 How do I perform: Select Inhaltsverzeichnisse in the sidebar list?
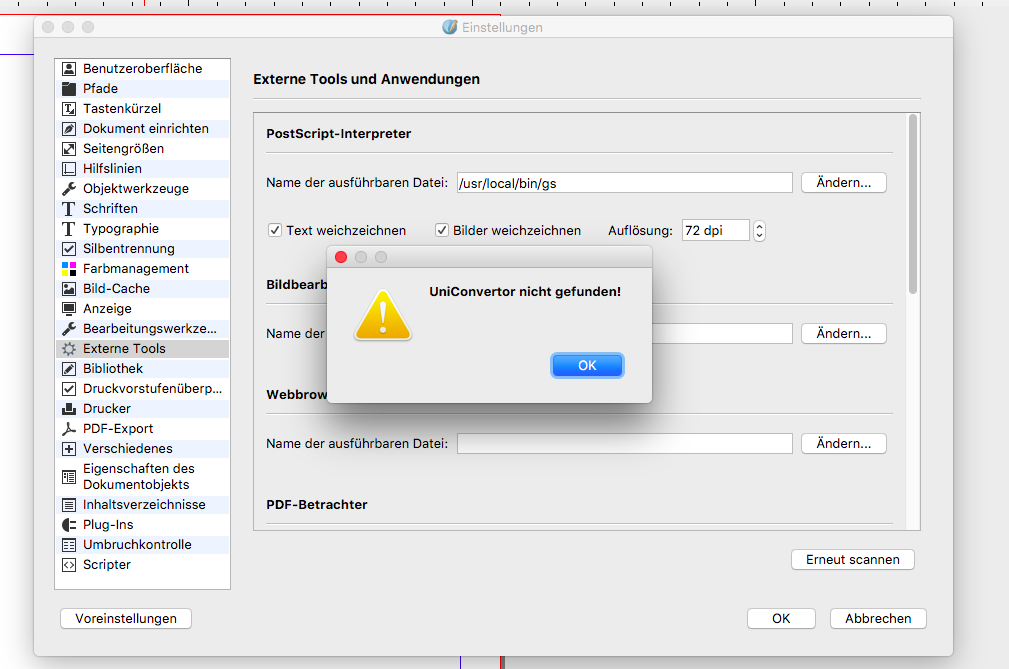coord(144,505)
